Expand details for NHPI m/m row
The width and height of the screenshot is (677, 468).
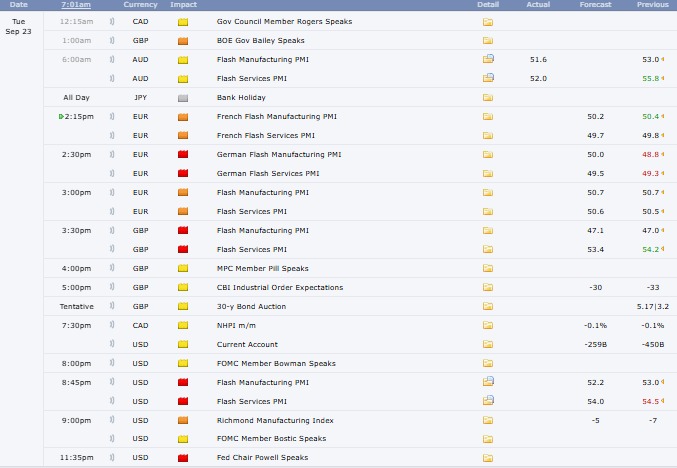[488, 325]
